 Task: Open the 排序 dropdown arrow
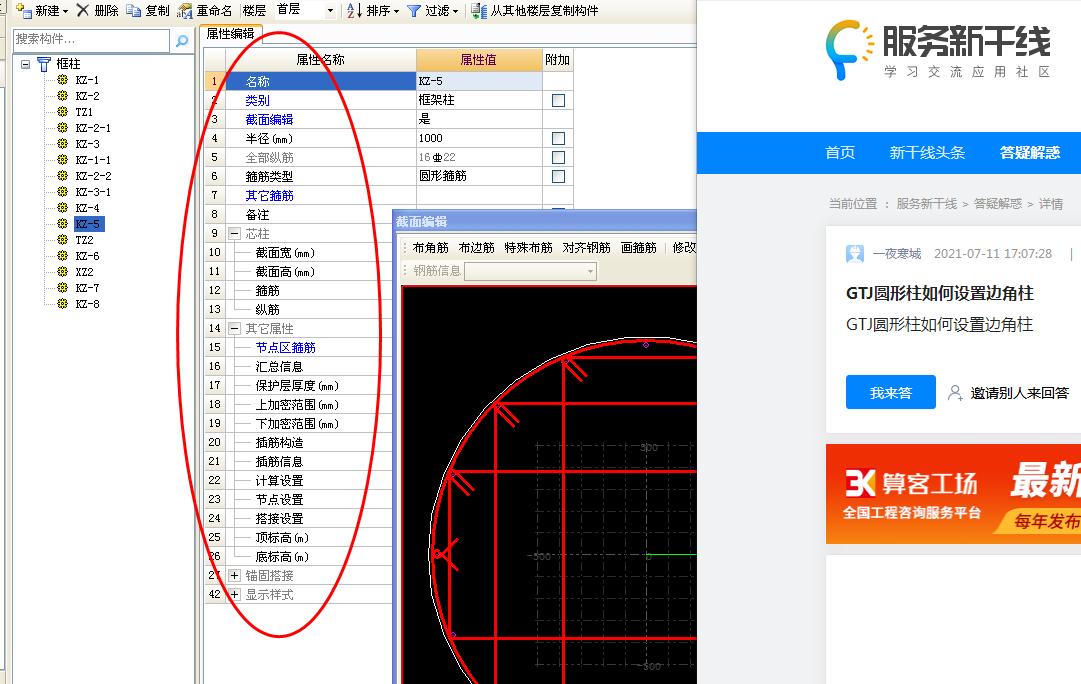pyautogui.click(x=396, y=12)
